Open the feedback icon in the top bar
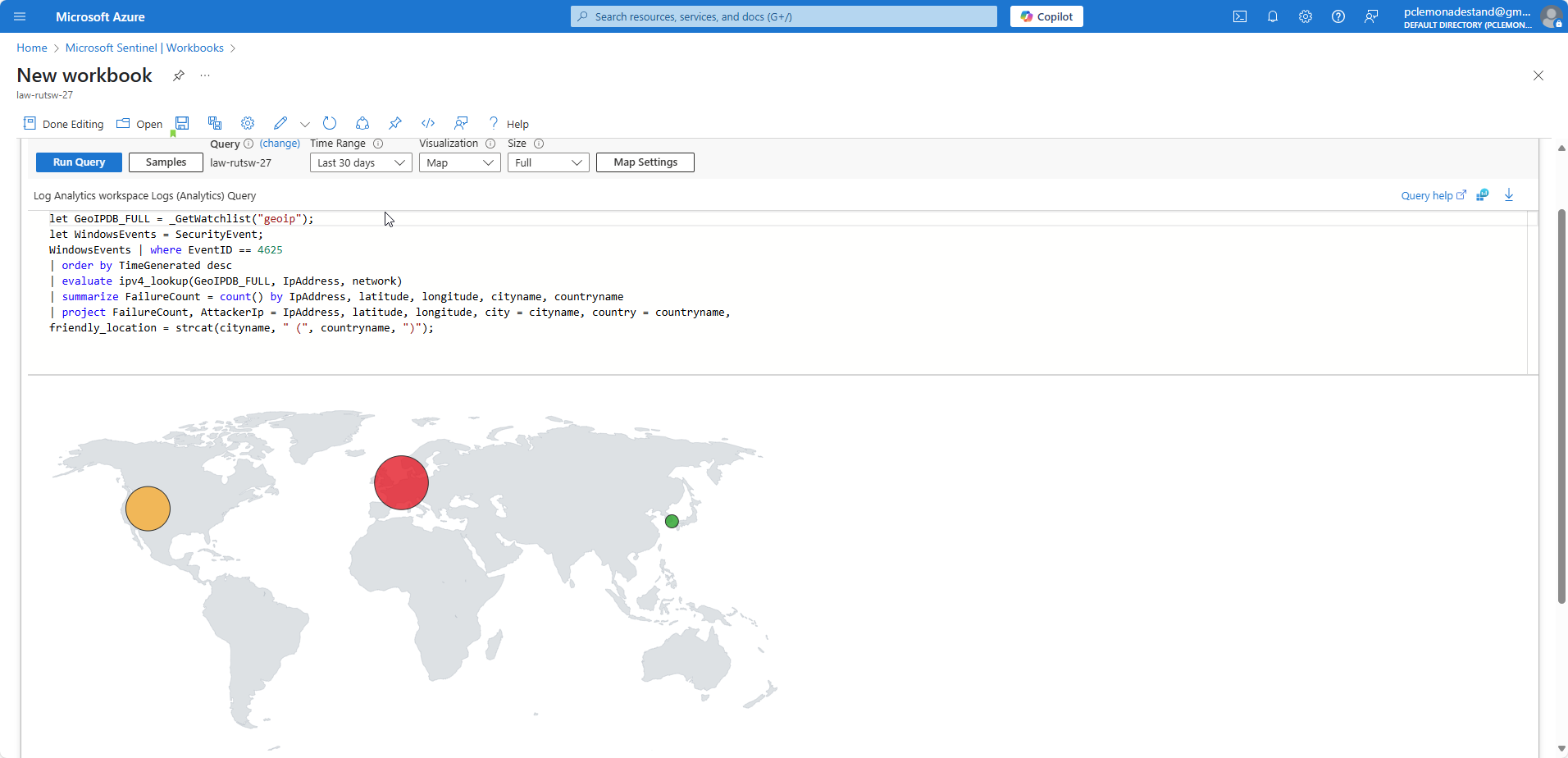Viewport: 1568px width, 758px height. coord(1371,16)
